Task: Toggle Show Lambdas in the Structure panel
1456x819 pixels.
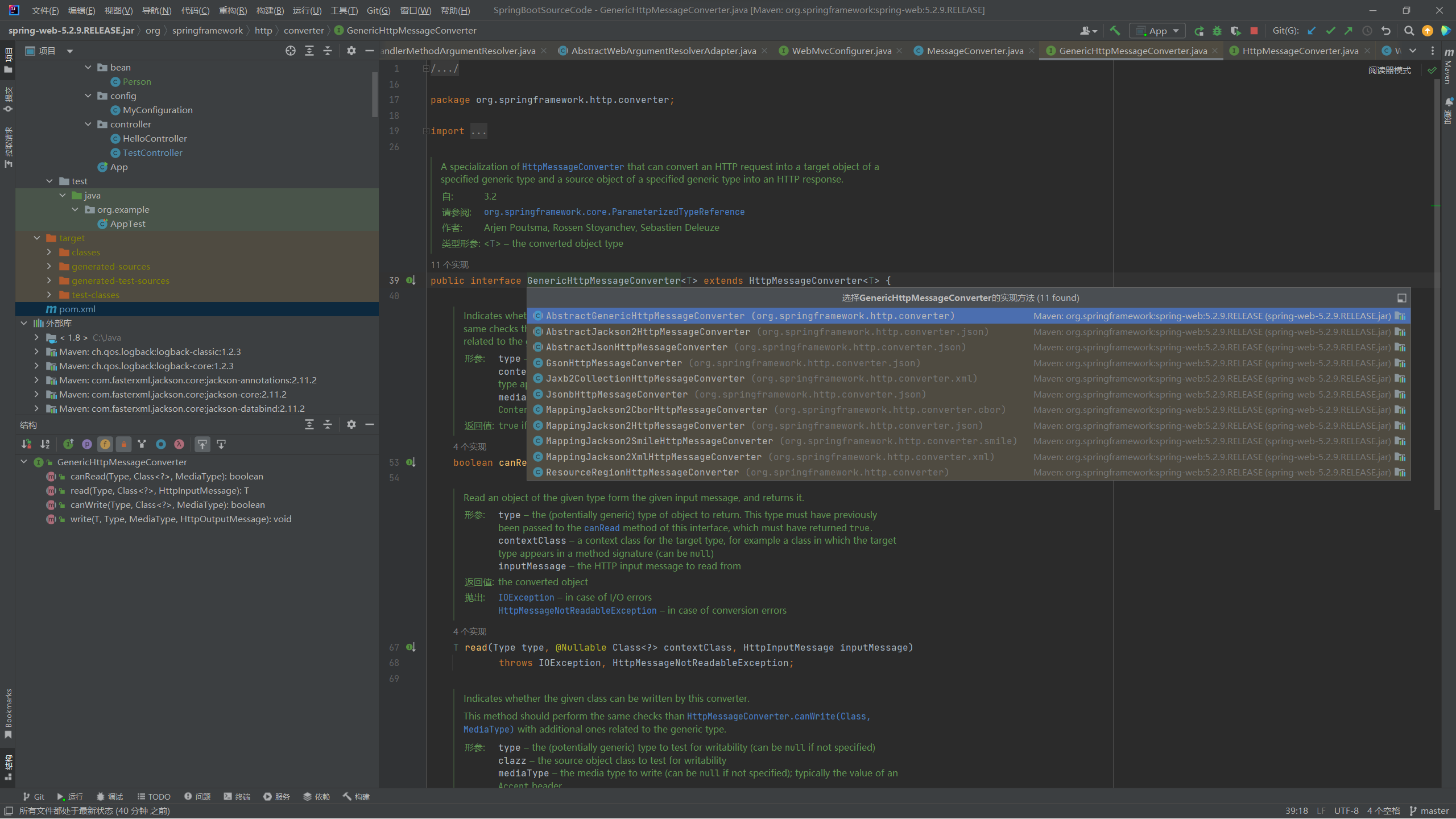Action: click(179, 444)
